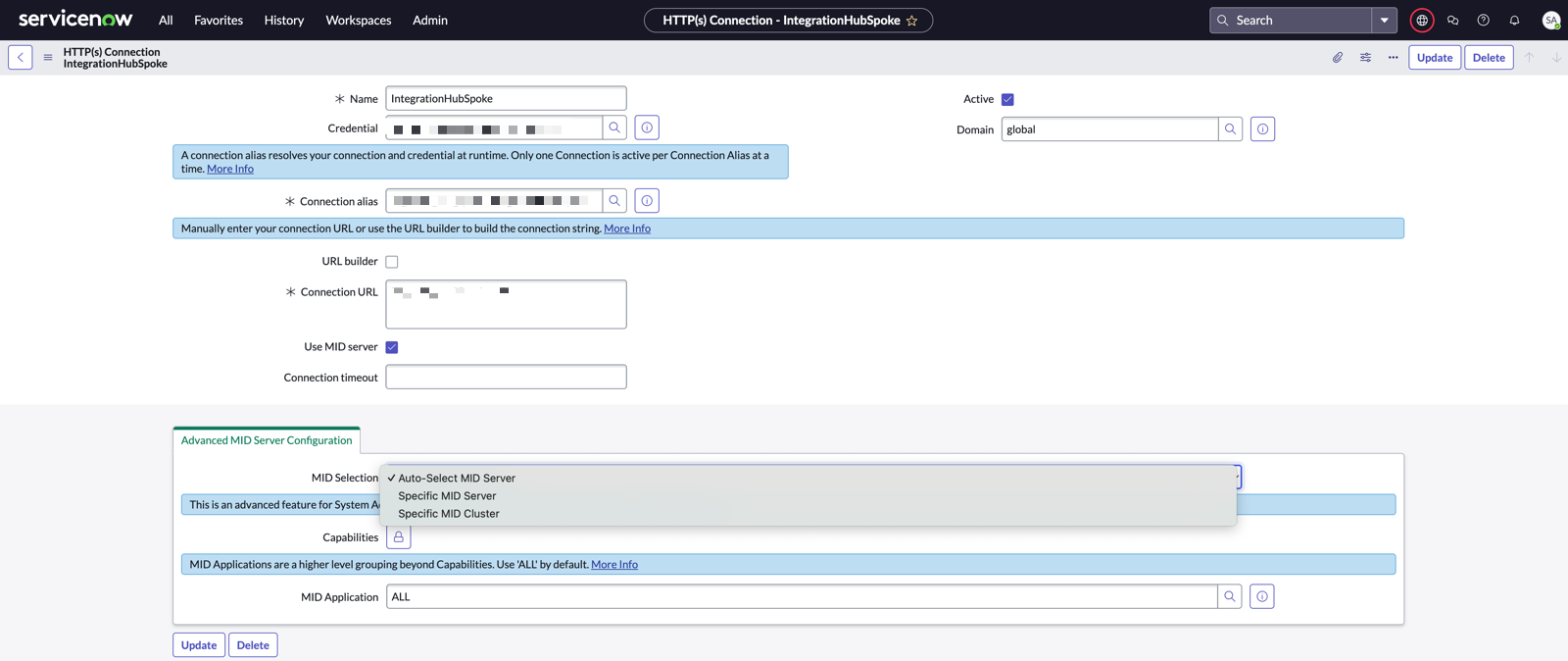
Task: Preview MID Application record info icon
Action: [x=1262, y=596]
